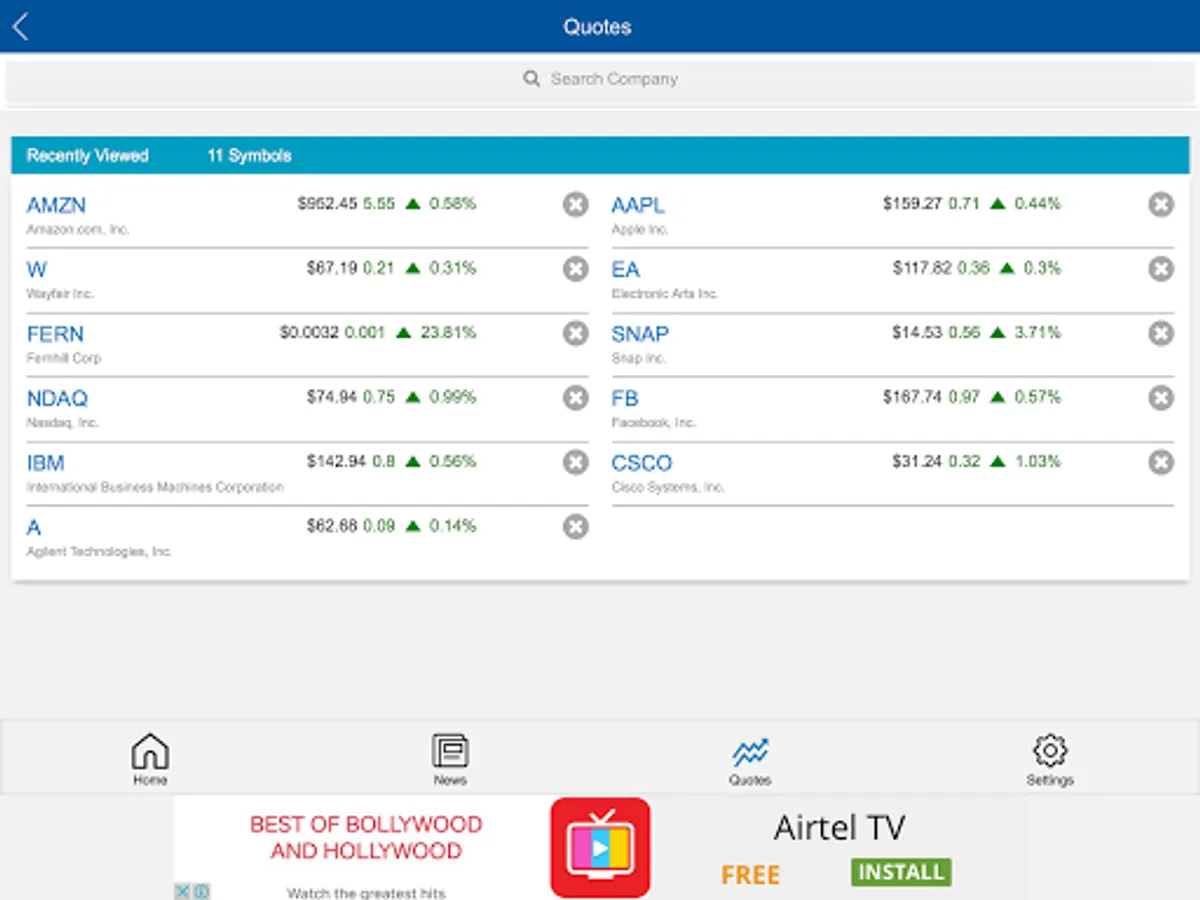
Task: Click the 11 Symbols count label
Action: [x=249, y=156]
